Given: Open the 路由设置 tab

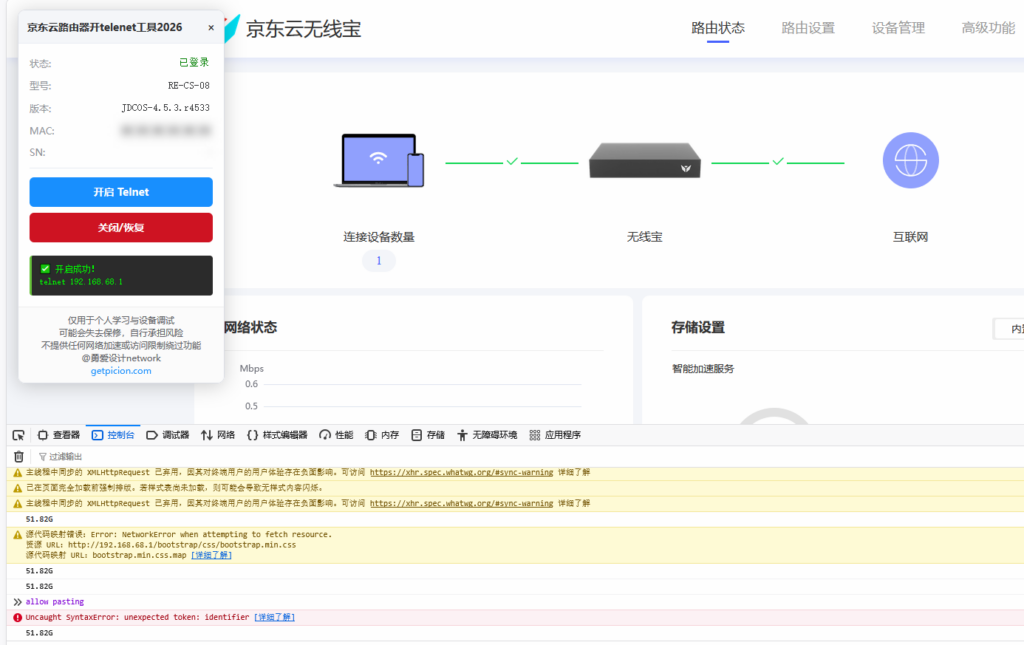Looking at the screenshot, I should [808, 28].
